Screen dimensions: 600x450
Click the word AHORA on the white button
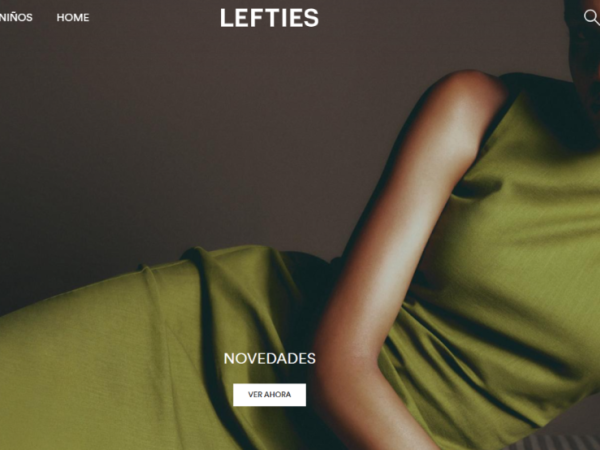(277, 395)
